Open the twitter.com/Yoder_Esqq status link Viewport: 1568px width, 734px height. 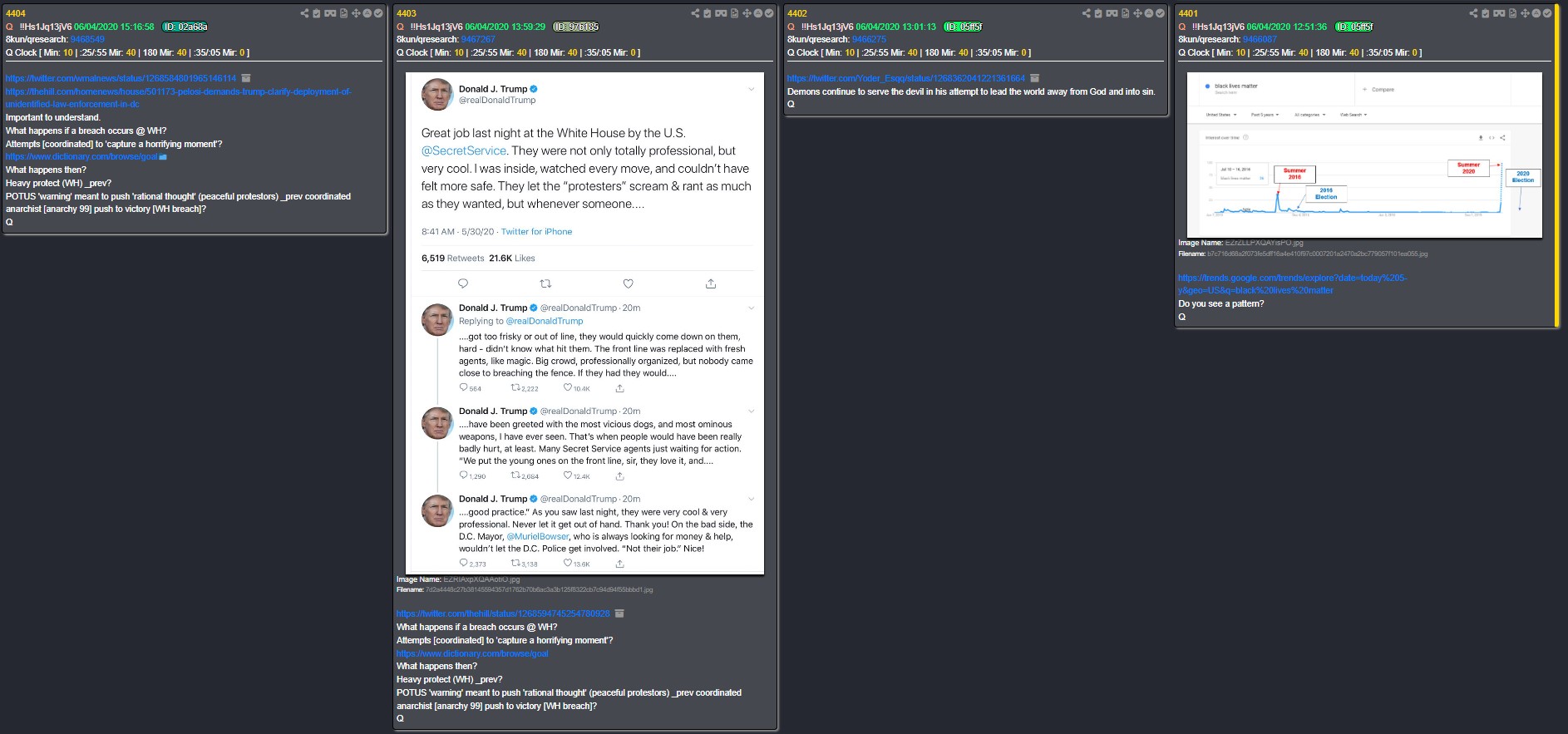(x=906, y=78)
